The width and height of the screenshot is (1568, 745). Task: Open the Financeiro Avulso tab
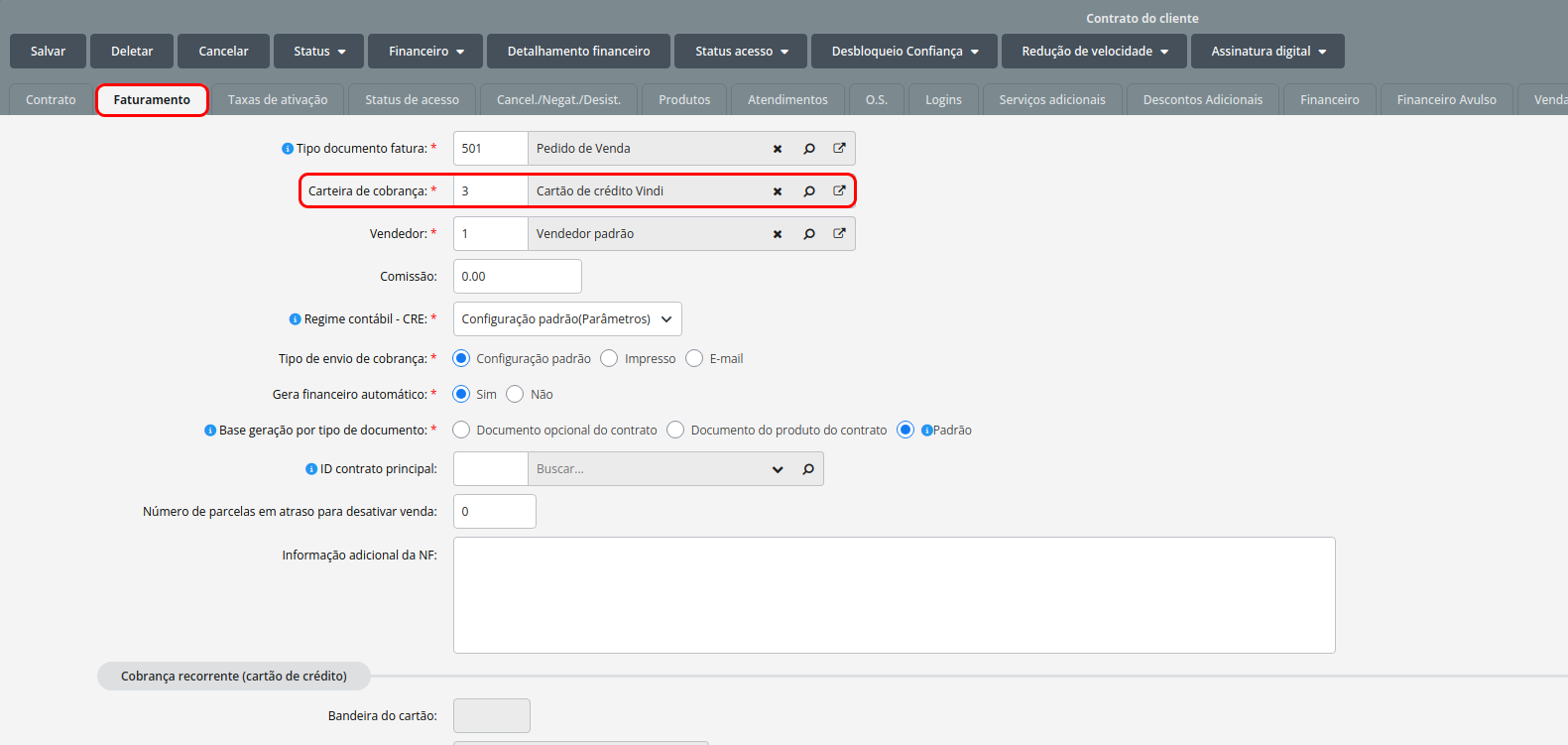[x=1447, y=100]
